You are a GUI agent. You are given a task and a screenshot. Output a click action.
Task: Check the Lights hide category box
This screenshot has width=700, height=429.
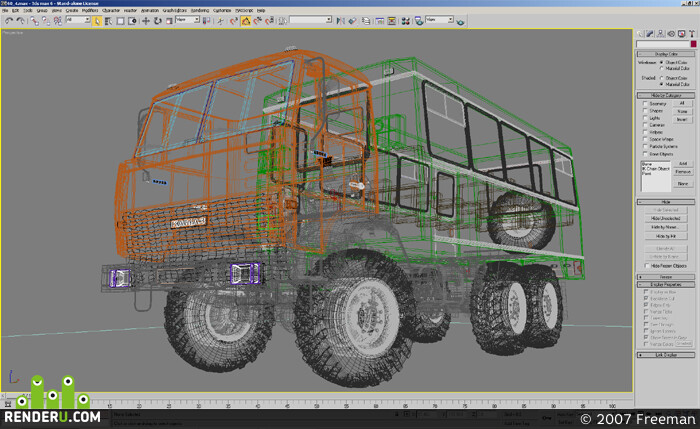[x=645, y=117]
